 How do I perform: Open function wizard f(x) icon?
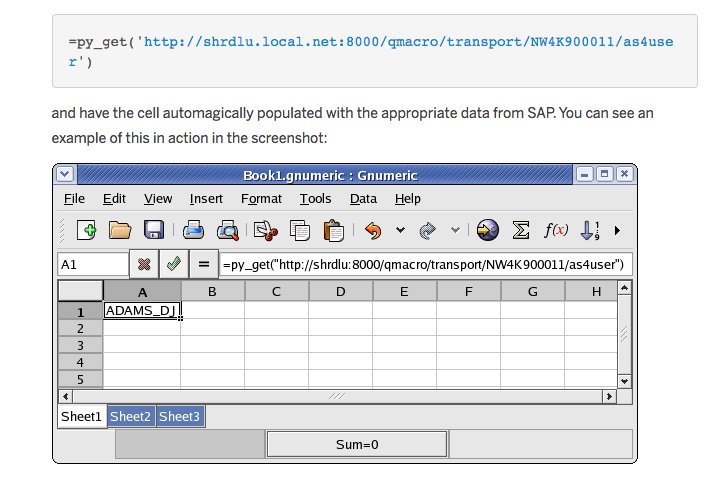(555, 230)
